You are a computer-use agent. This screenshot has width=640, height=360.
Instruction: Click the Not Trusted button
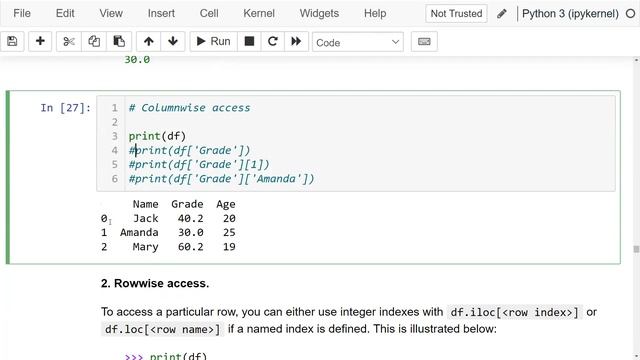click(x=456, y=13)
